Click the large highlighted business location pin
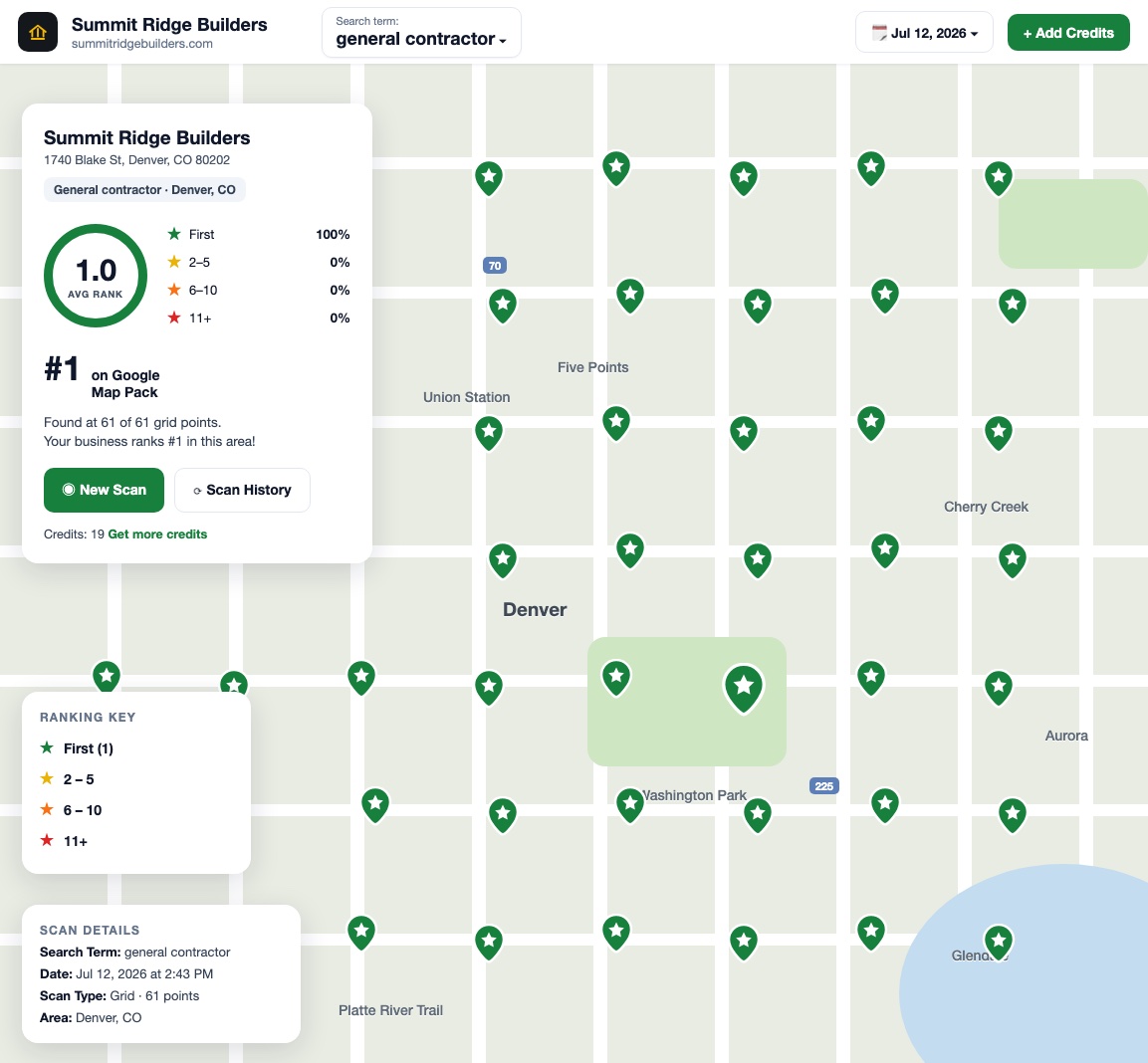The width and height of the screenshot is (1148, 1063). point(744,688)
